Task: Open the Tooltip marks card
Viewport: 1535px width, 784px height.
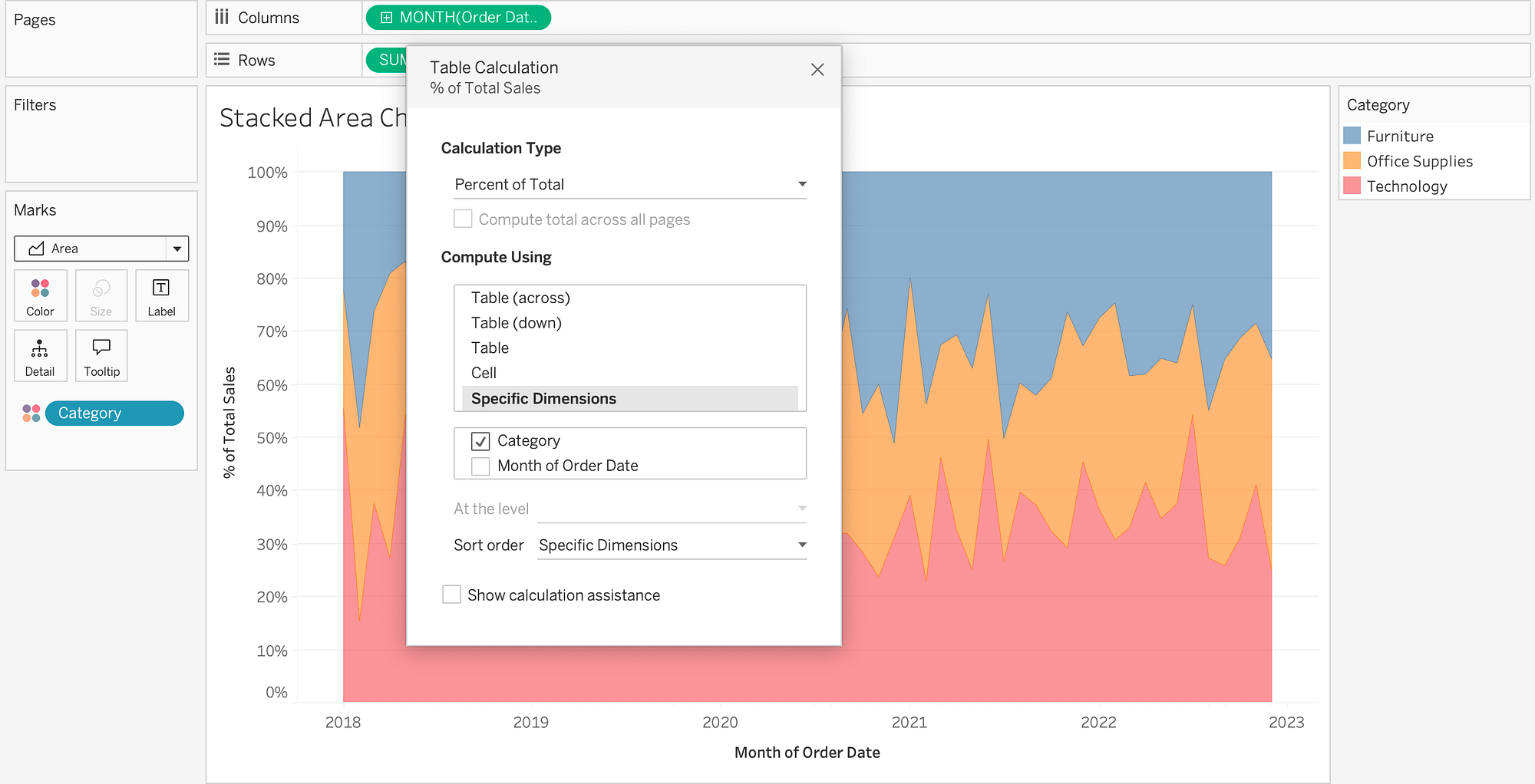Action: coord(101,355)
